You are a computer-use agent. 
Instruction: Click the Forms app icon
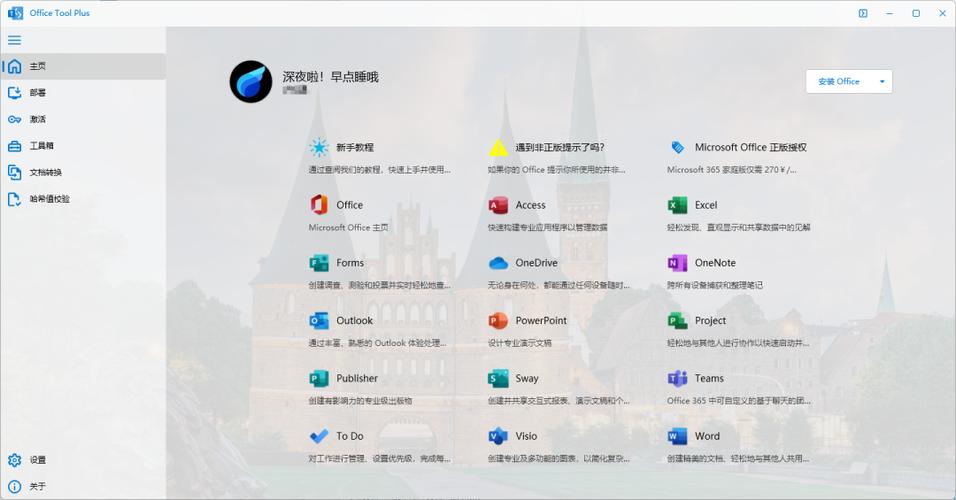(x=318, y=263)
